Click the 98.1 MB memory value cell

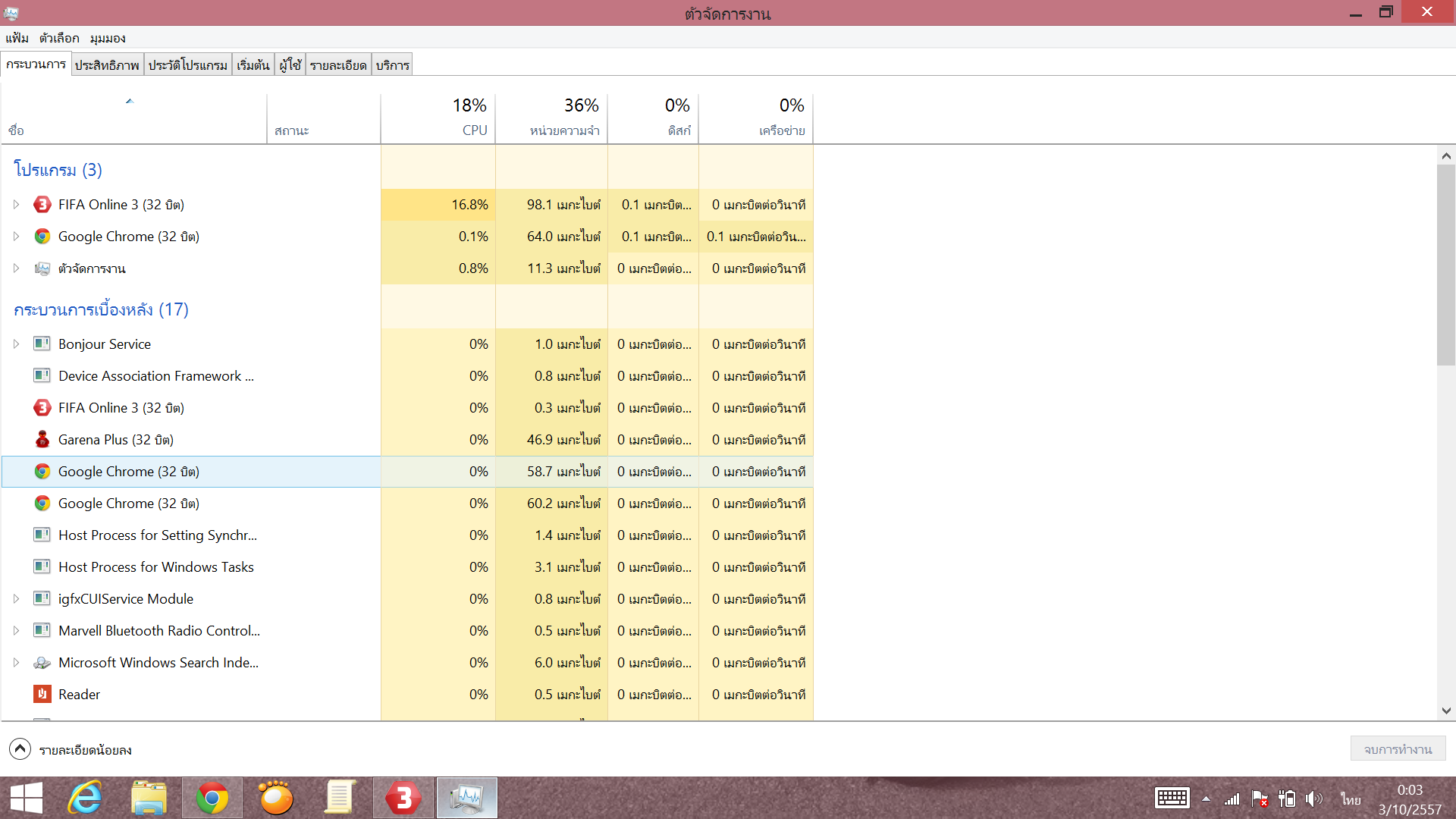[x=552, y=205]
